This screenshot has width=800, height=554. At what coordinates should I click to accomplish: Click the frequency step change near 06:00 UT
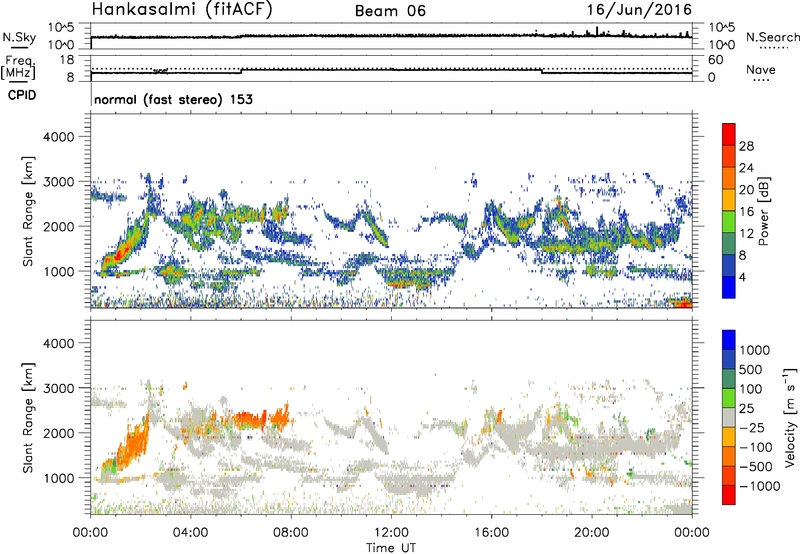pyautogui.click(x=241, y=71)
